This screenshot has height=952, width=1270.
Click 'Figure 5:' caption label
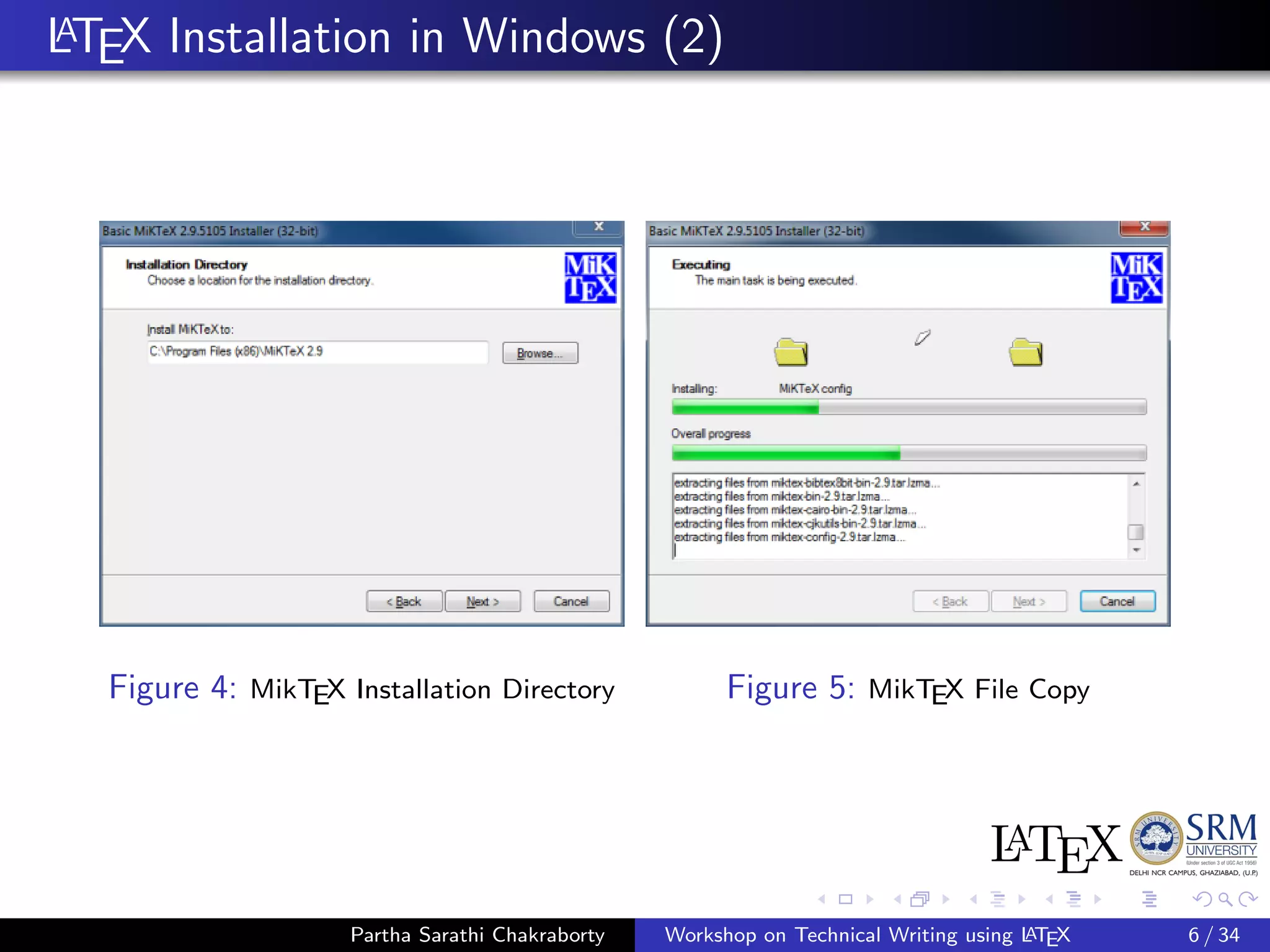click(791, 687)
